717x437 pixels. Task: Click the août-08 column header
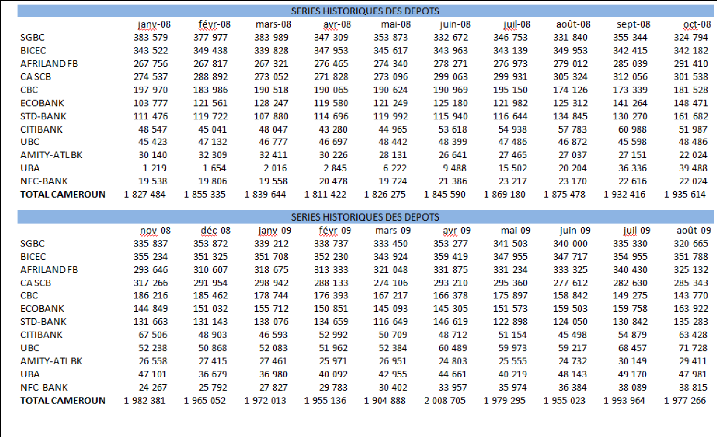573,25
